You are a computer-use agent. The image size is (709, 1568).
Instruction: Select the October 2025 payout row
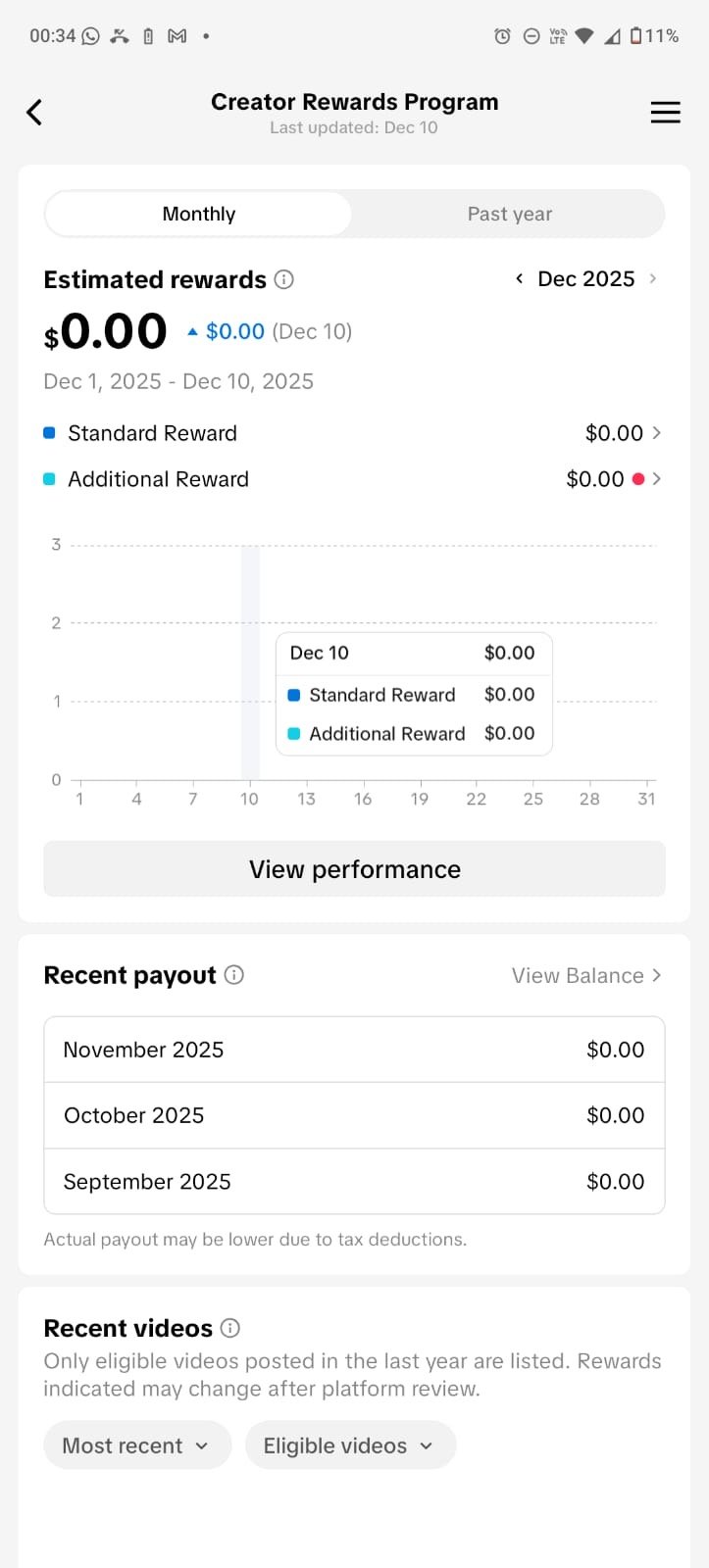[354, 1115]
